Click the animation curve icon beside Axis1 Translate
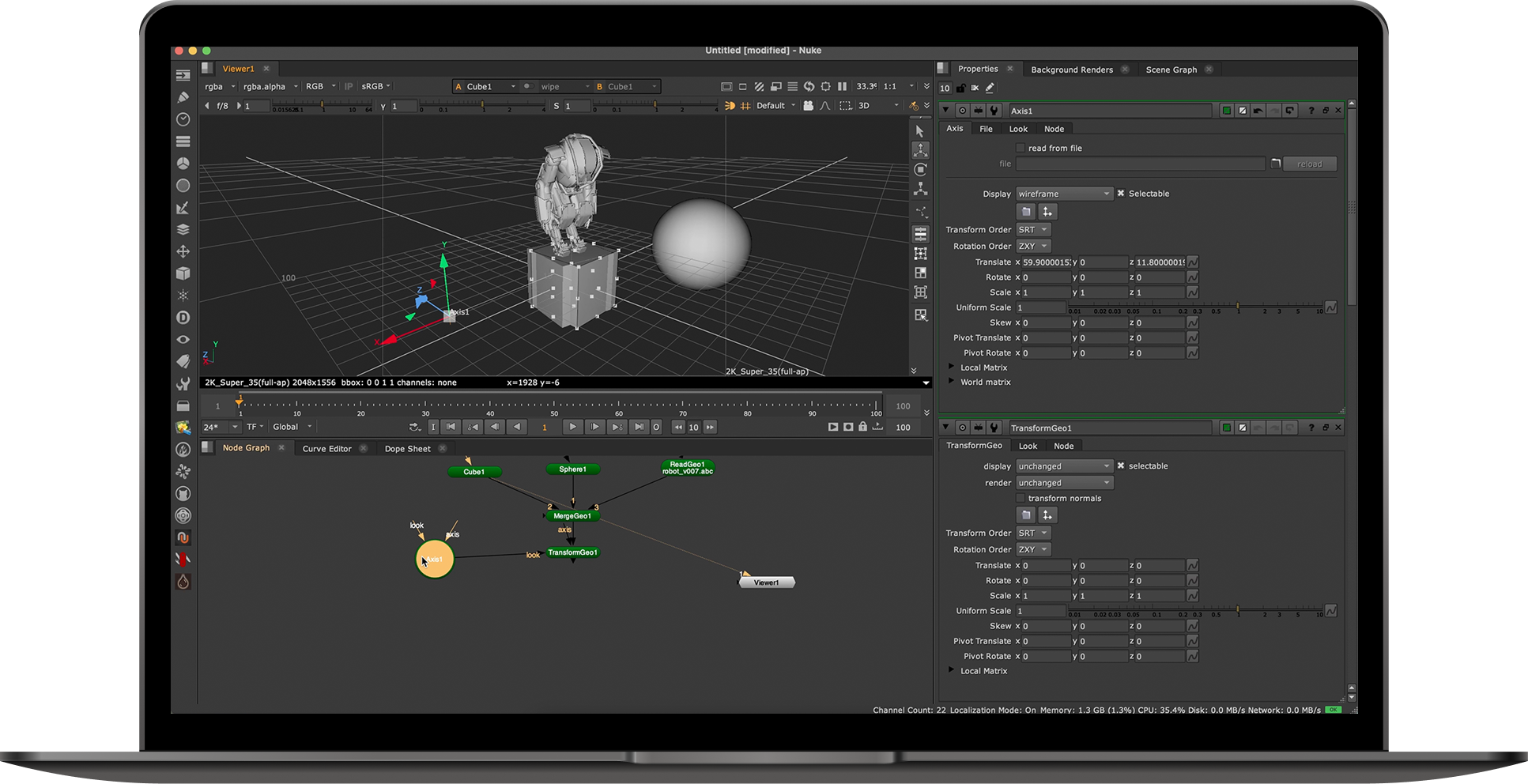Viewport: 1528px width, 784px height. pyautogui.click(x=1192, y=262)
